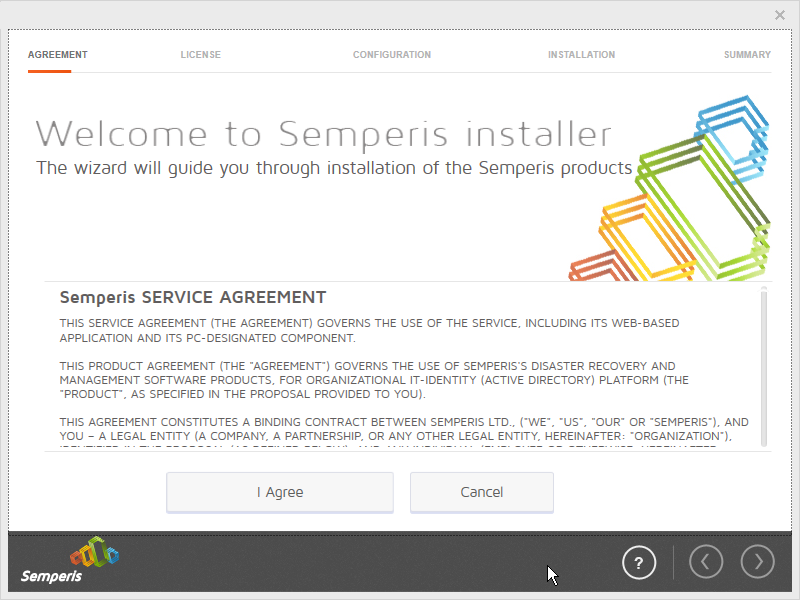Select the Agreement tab
Viewport: 800px width, 600px height.
[57, 55]
